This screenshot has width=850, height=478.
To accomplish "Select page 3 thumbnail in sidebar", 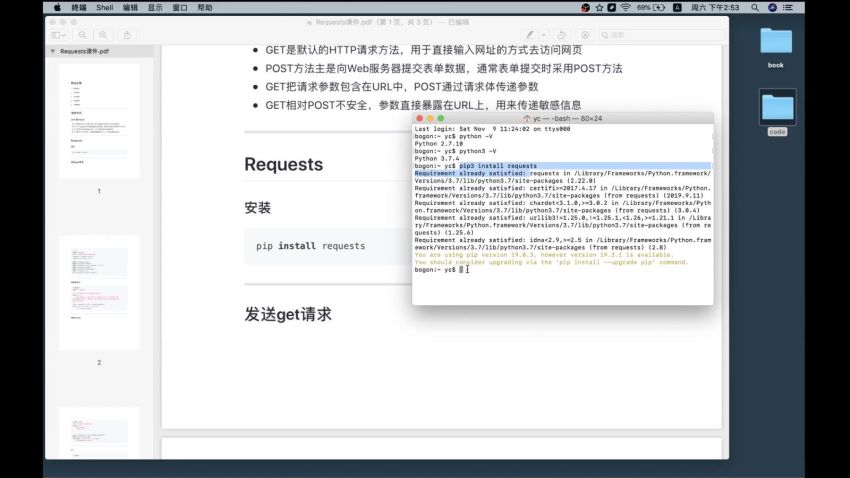I will 99,432.
